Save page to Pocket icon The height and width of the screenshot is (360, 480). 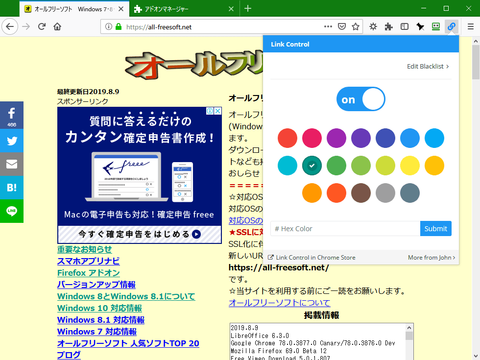coord(342,27)
